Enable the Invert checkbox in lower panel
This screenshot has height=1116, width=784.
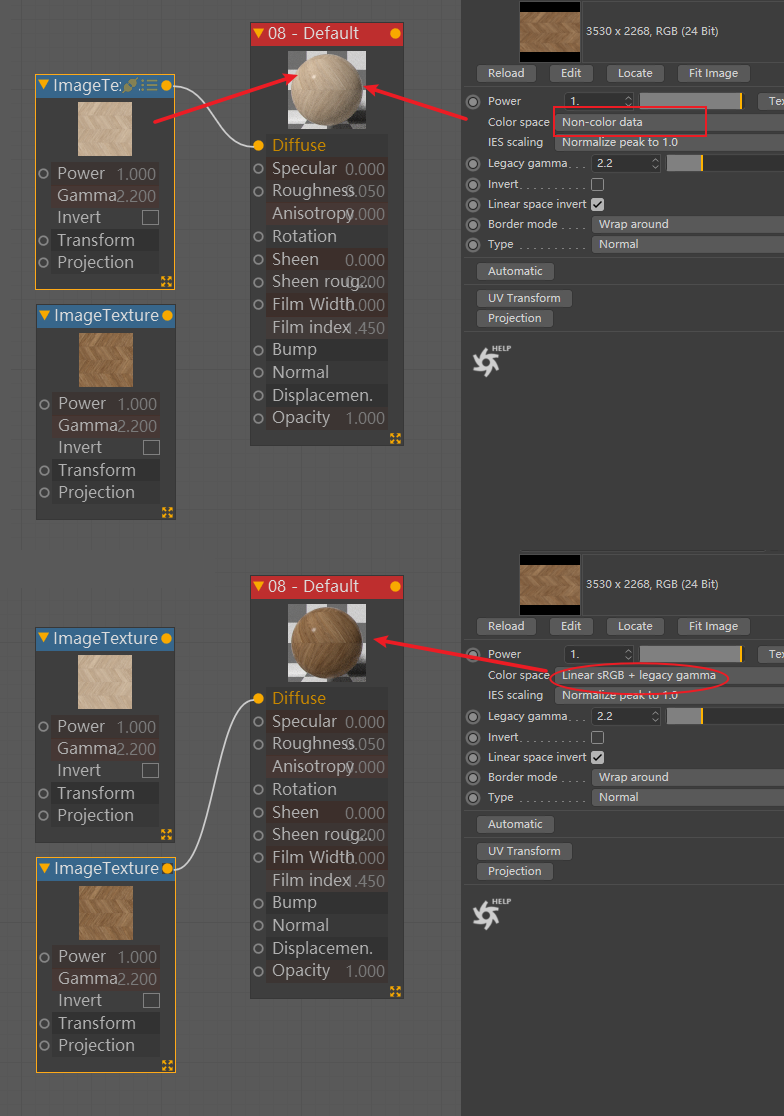pos(598,737)
